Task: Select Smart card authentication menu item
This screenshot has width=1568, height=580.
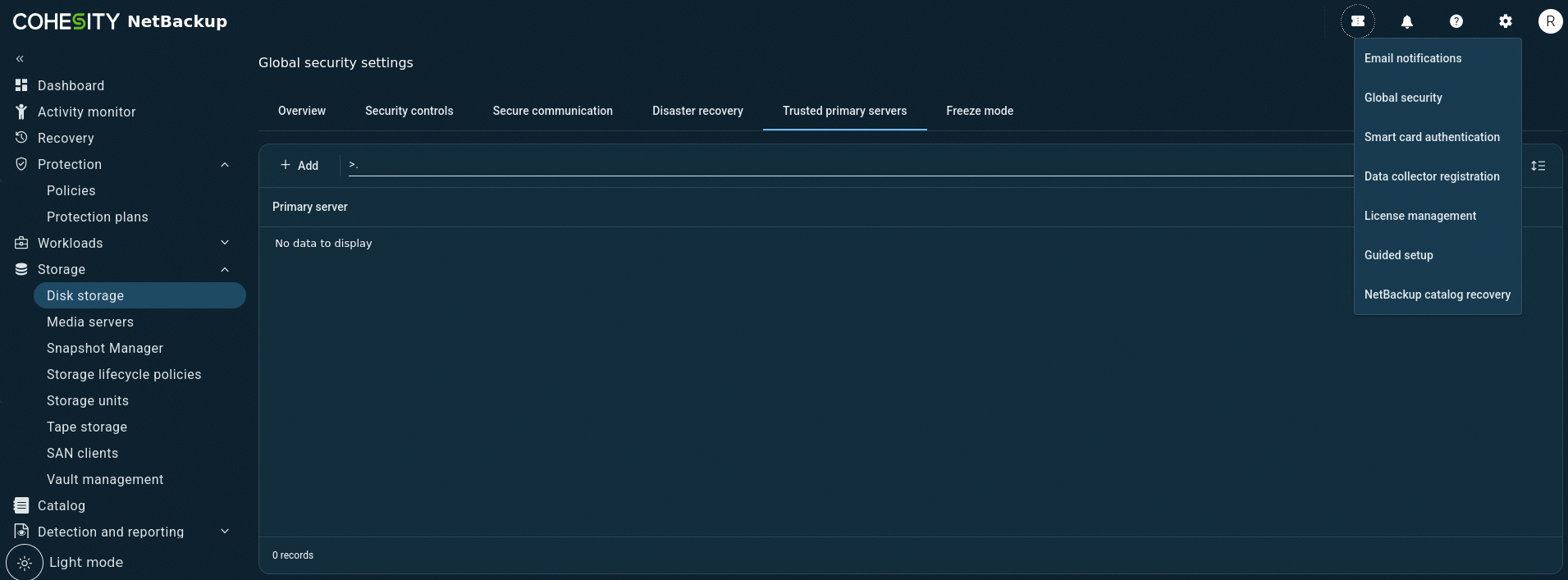Action: click(1438, 137)
